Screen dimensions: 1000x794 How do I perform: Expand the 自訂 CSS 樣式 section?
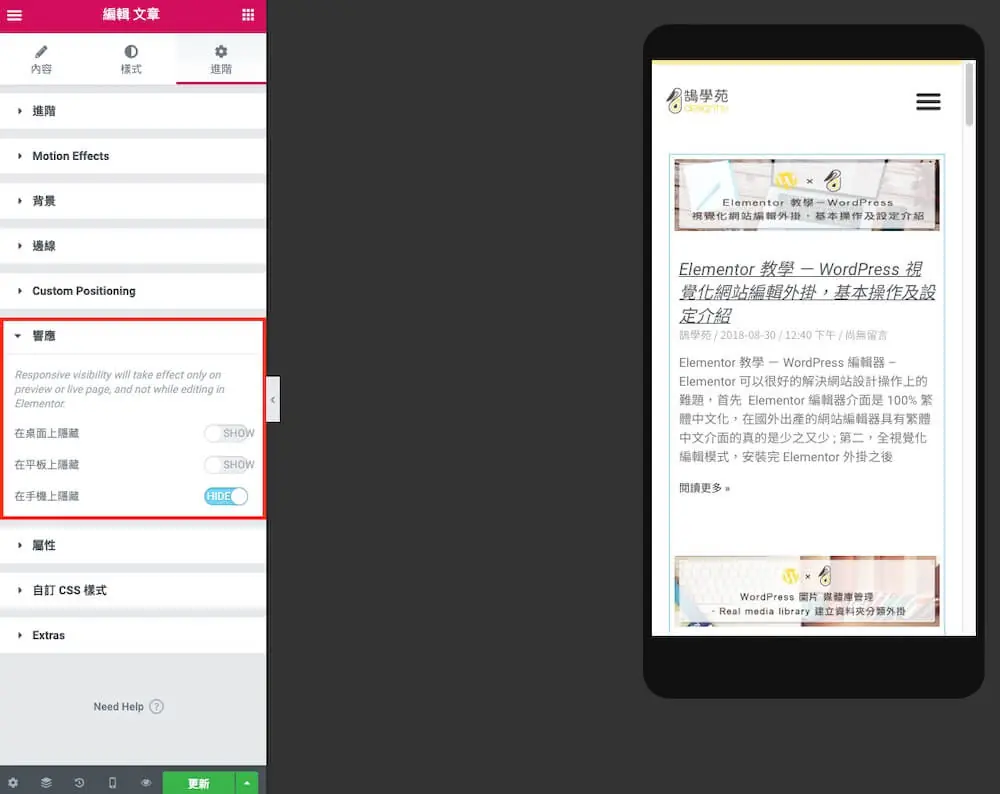click(x=133, y=591)
